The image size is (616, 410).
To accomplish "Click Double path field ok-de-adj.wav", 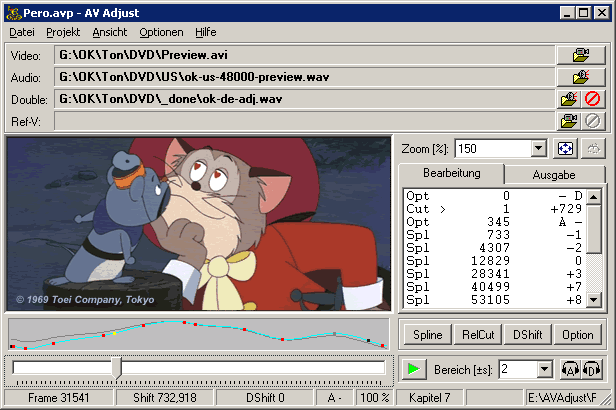I will tap(304, 99).
